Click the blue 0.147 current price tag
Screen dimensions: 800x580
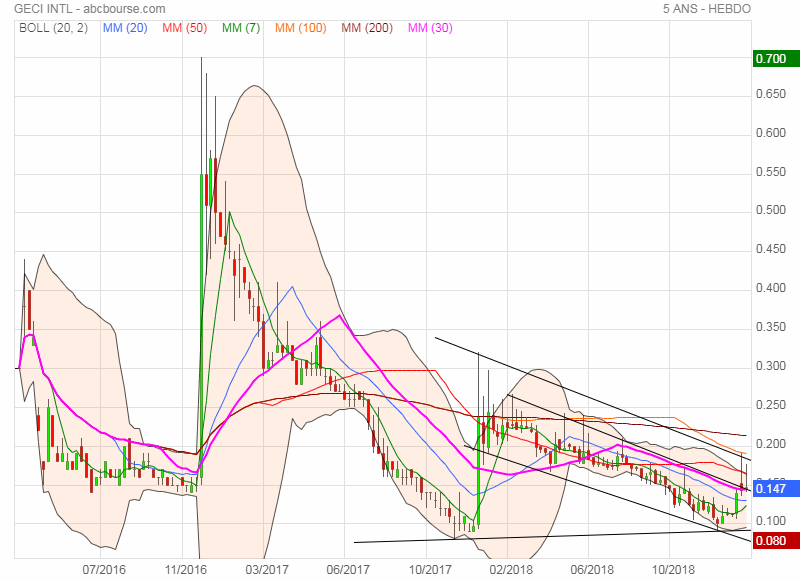776,489
